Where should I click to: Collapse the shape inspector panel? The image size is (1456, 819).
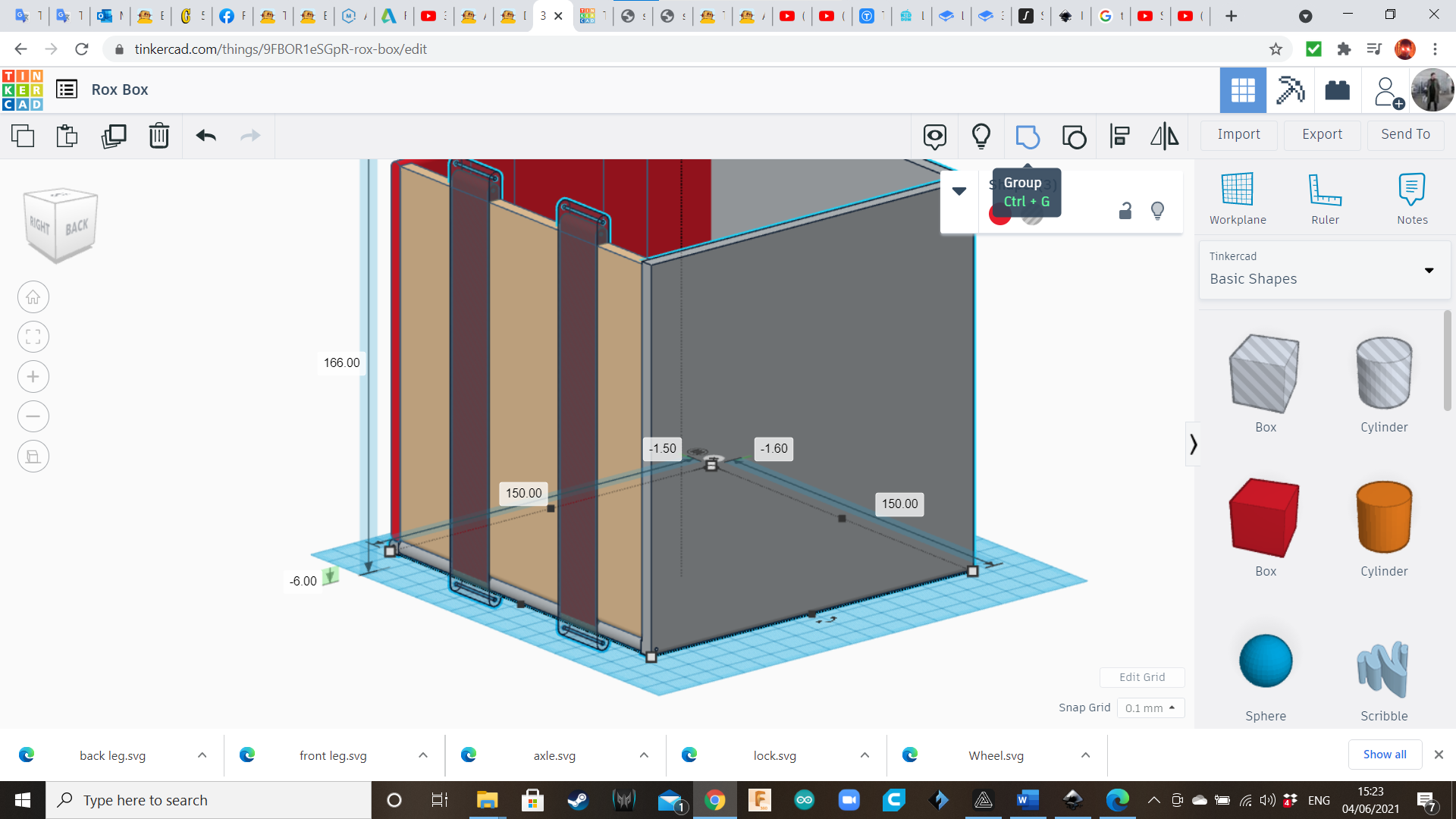pyautogui.click(x=959, y=191)
